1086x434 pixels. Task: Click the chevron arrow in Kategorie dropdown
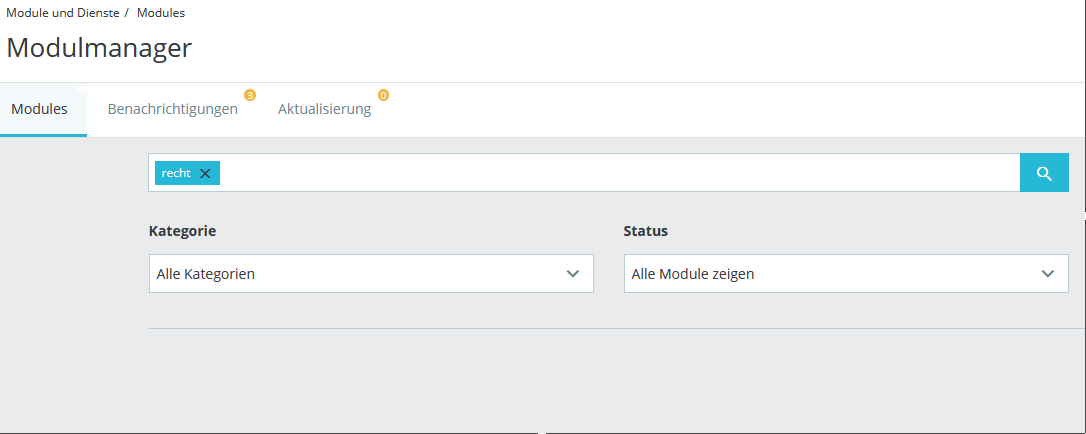tap(573, 273)
